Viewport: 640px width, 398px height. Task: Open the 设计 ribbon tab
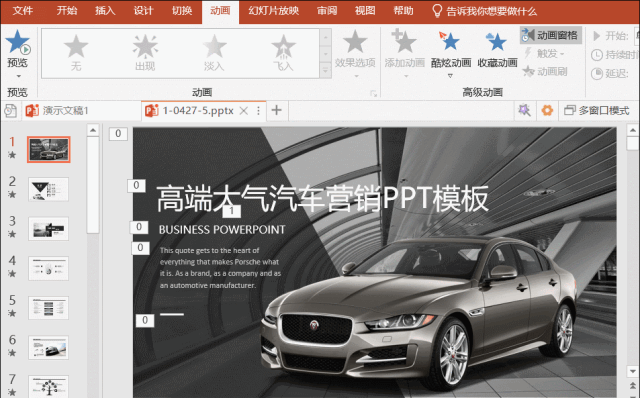pos(144,11)
